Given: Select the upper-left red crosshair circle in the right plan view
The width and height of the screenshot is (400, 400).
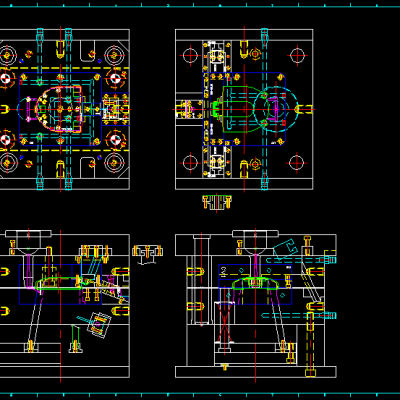Looking at the screenshot, I should (x=190, y=56).
